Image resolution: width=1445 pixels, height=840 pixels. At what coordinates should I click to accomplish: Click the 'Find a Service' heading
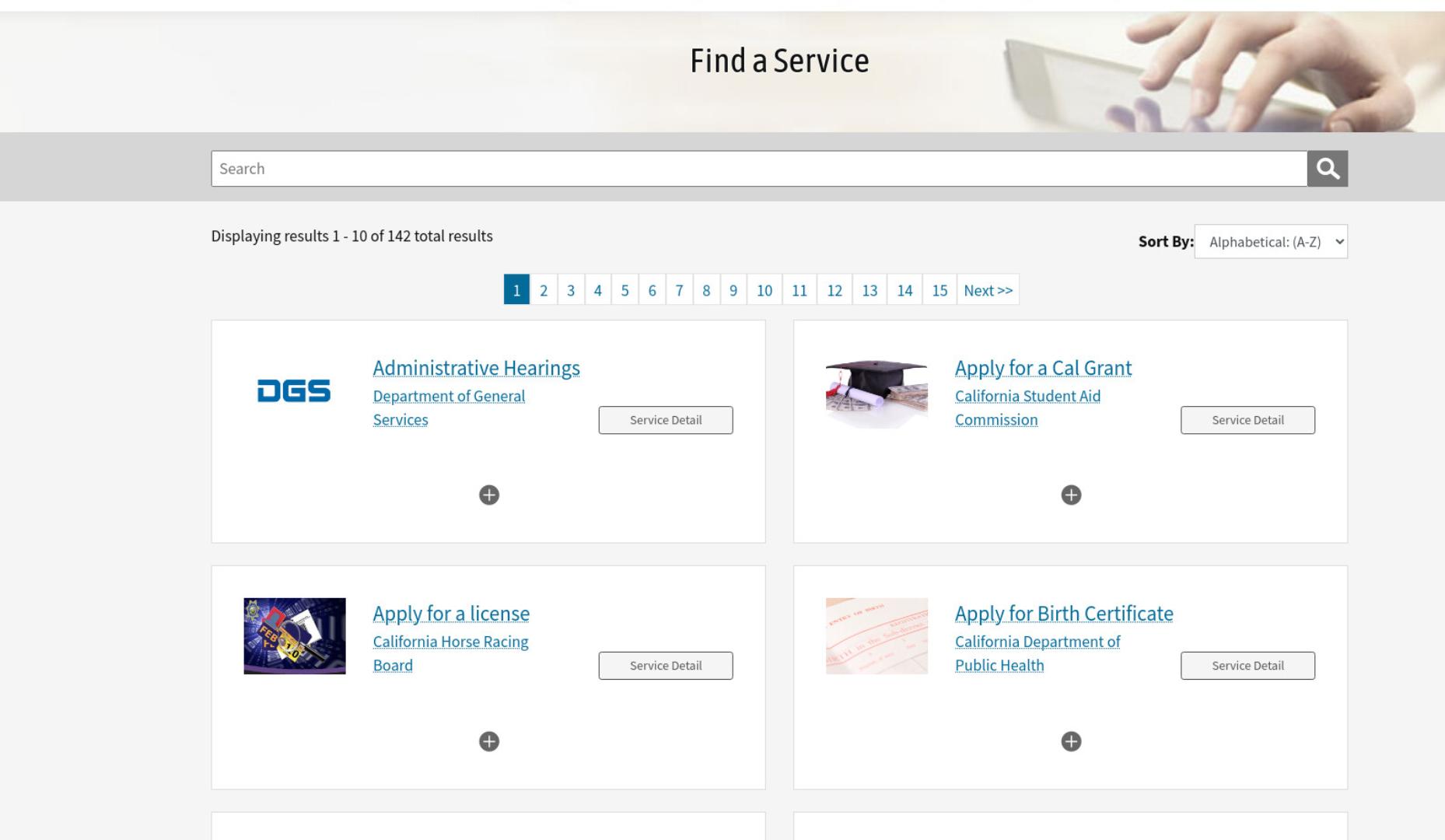[779, 61]
